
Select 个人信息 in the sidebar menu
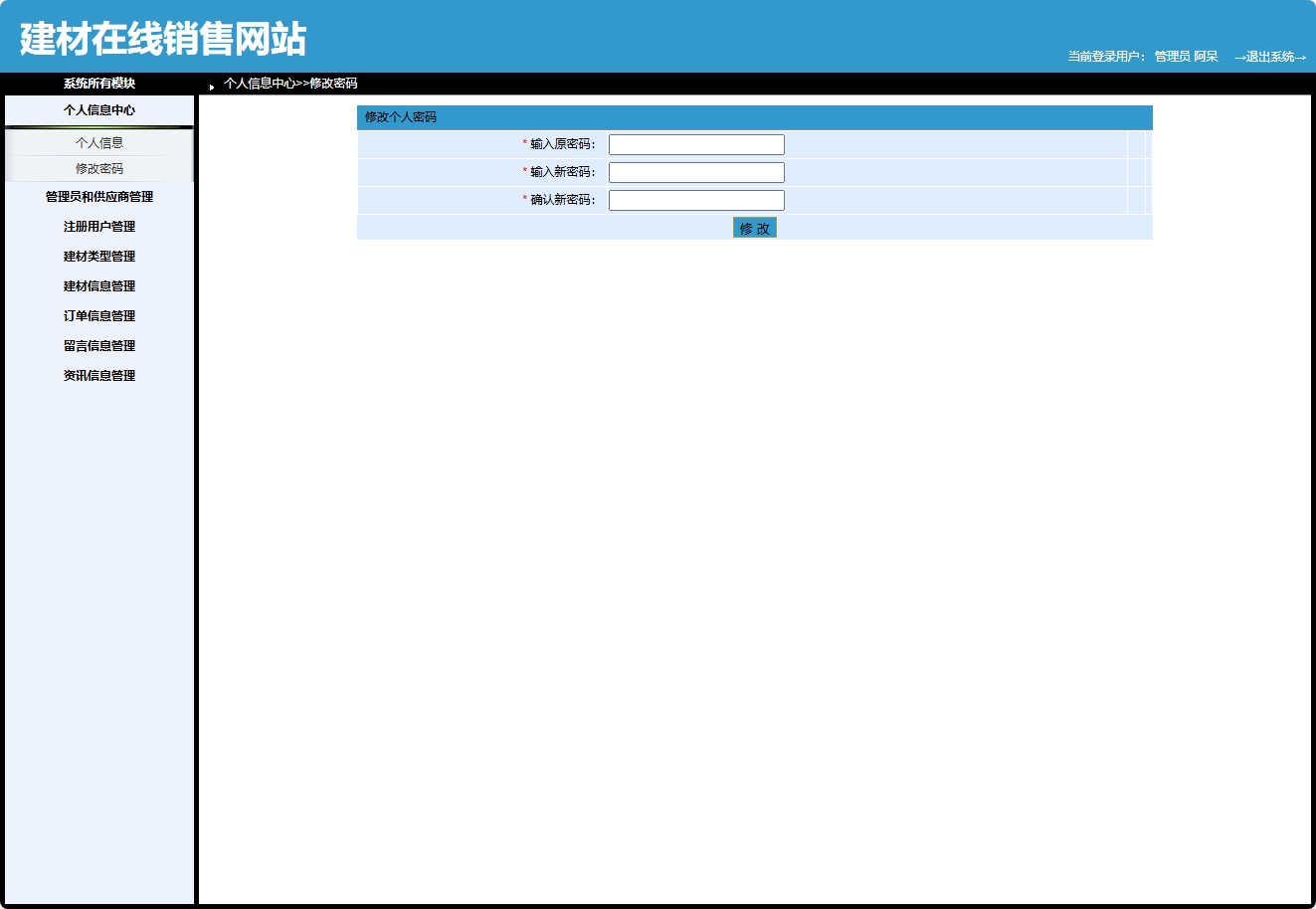(96, 142)
